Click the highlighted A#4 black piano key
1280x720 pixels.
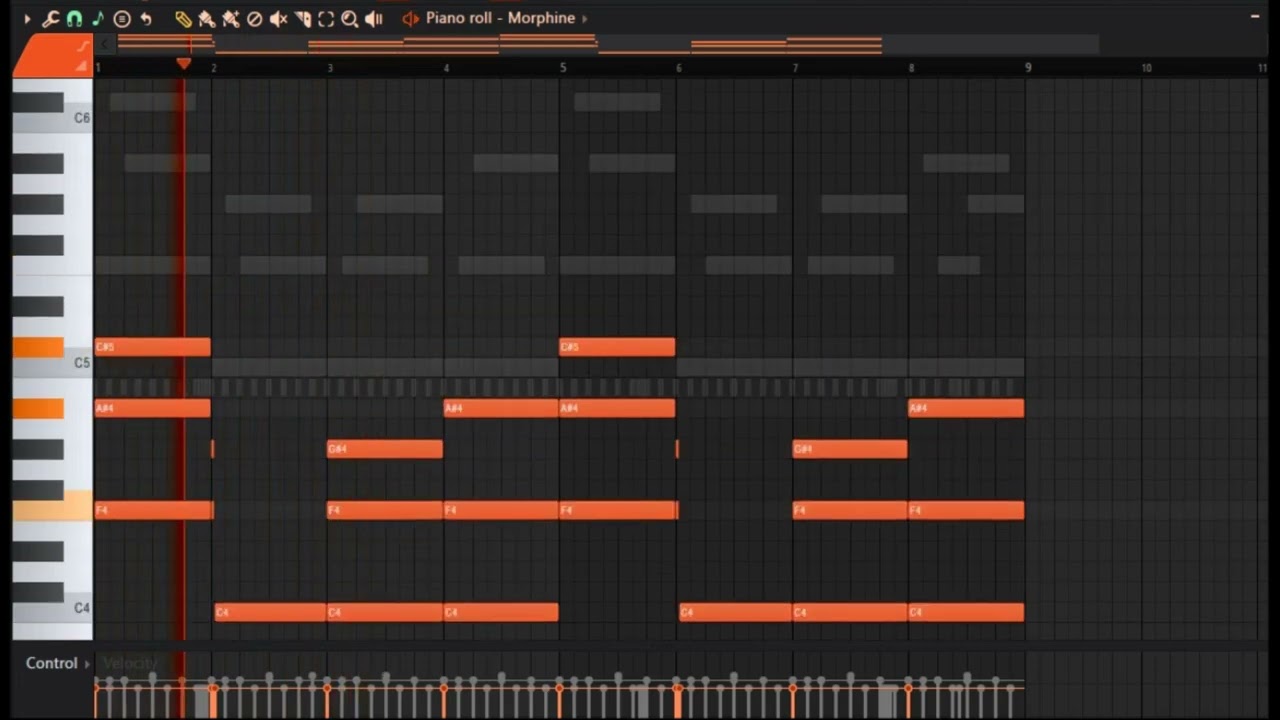[38, 408]
